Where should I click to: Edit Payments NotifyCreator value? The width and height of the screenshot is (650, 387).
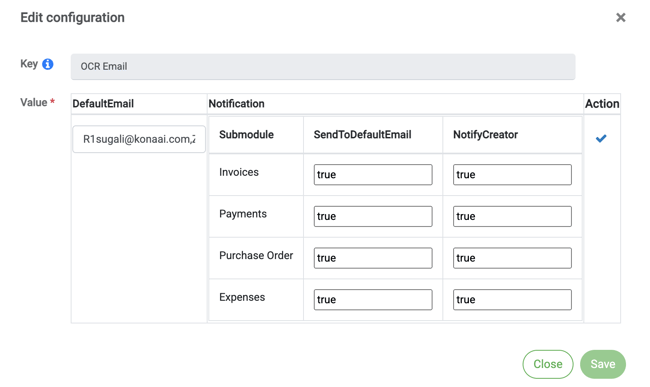pos(512,216)
